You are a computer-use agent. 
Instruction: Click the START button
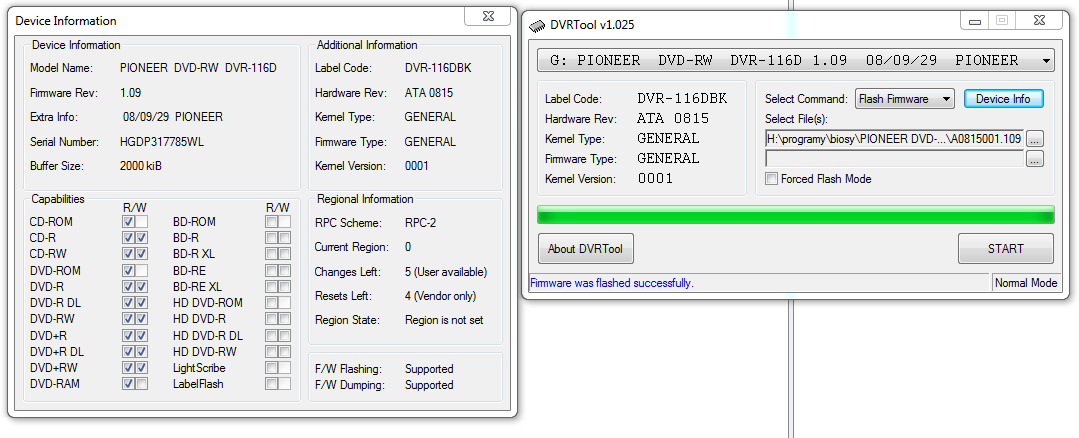coord(1005,249)
